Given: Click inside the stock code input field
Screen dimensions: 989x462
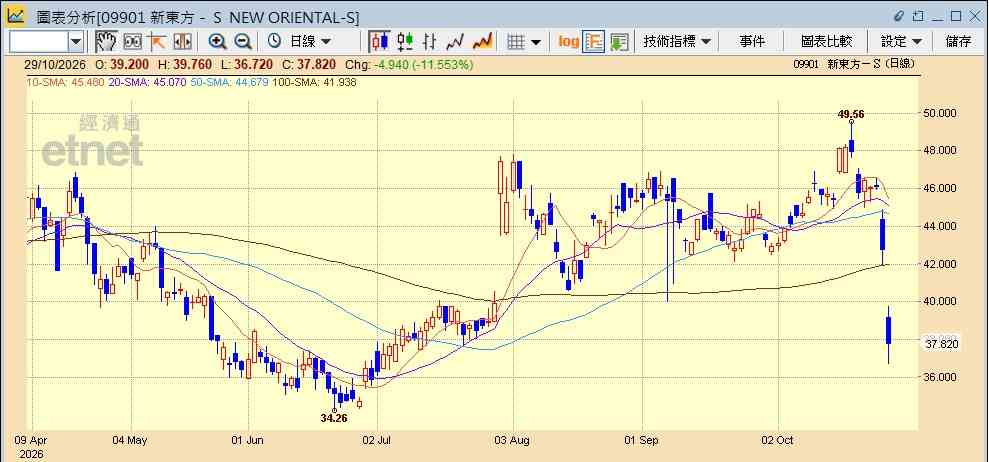Looking at the screenshot, I should coord(39,42).
